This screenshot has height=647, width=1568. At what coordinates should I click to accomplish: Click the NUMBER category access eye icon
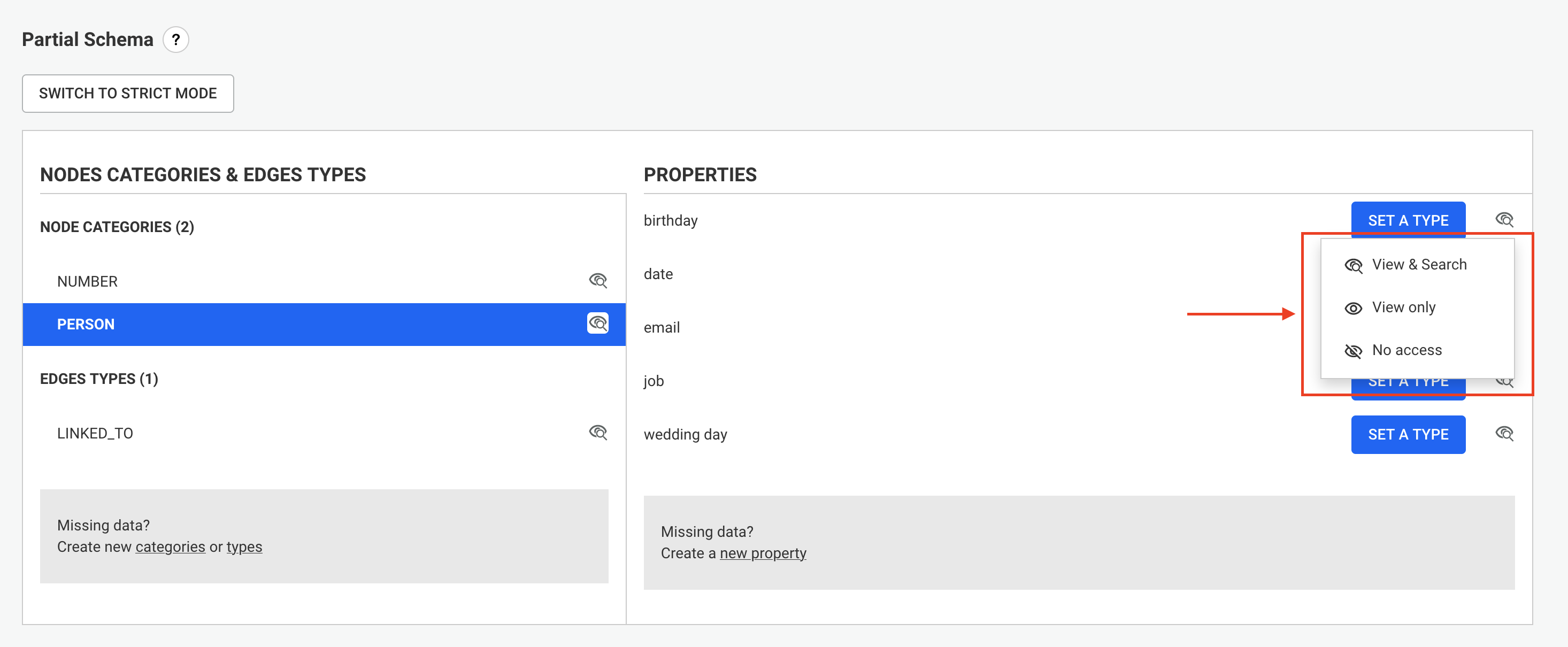[x=598, y=281]
